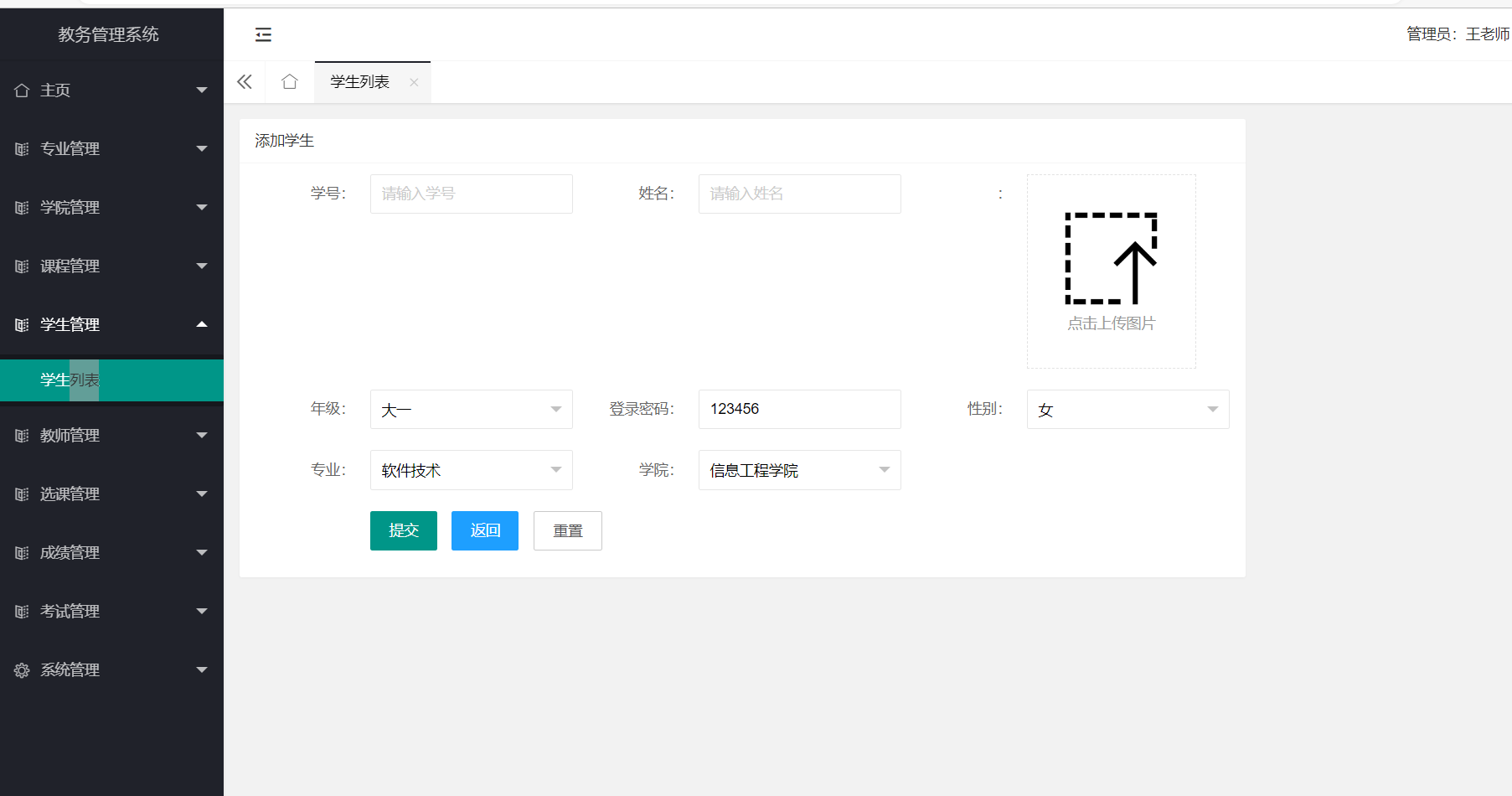Open the 教师管理 menu item
Screen dimensions: 1512x796
(x=111, y=435)
